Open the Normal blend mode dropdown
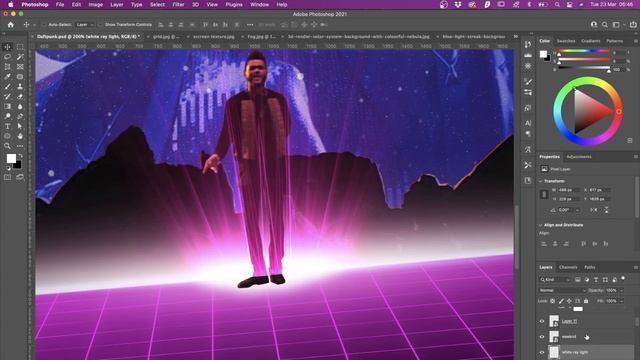 [562, 291]
